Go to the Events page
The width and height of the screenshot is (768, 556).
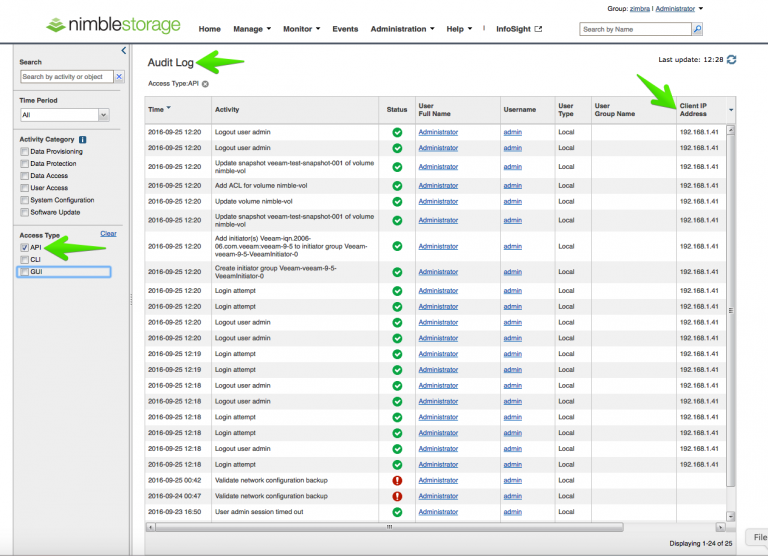(x=345, y=29)
